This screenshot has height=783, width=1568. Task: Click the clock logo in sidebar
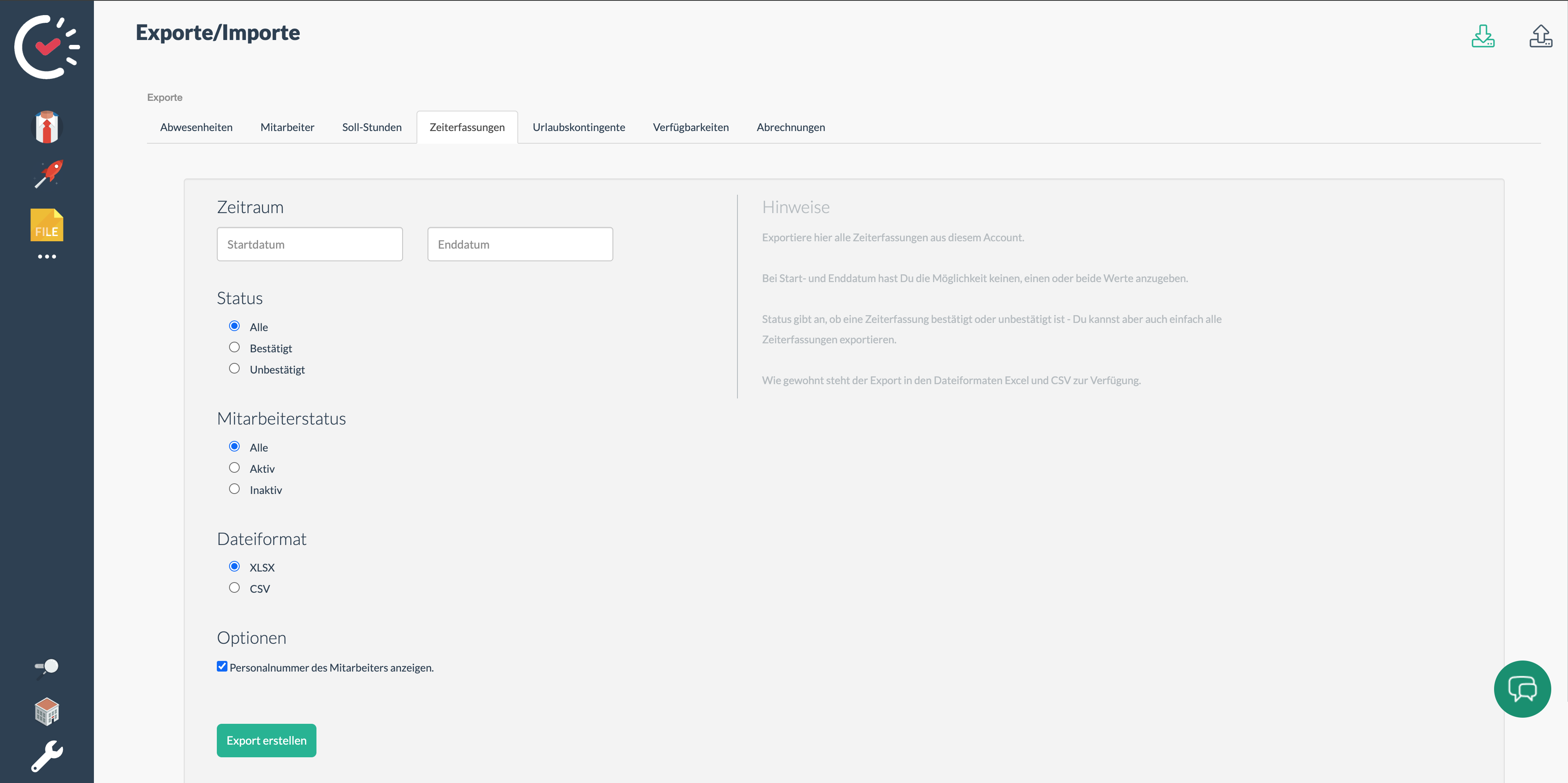point(46,47)
